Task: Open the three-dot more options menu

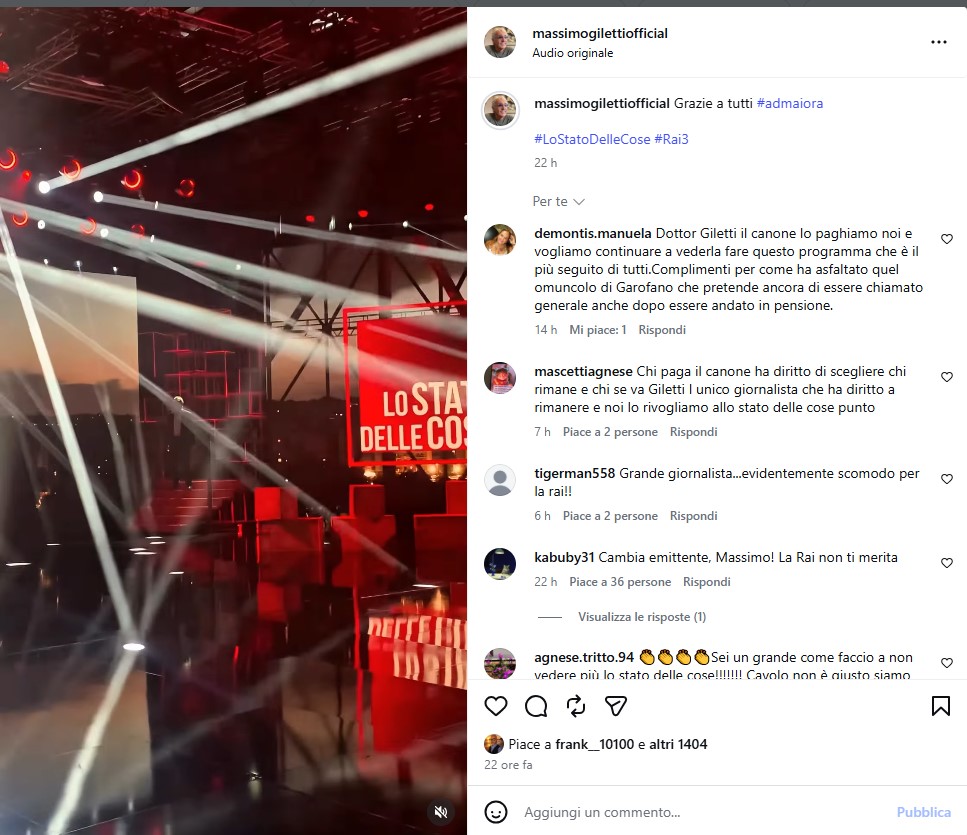Action: point(939,42)
